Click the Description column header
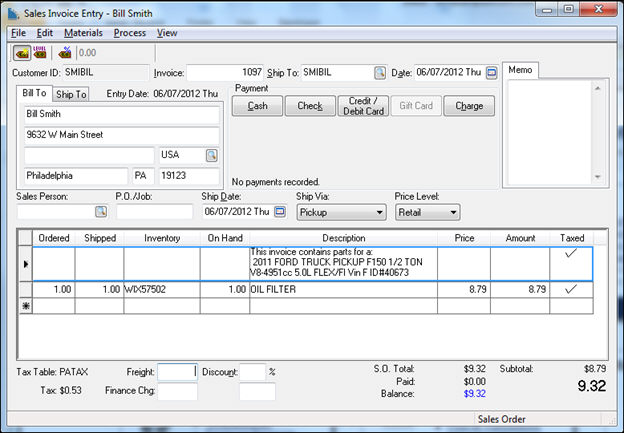This screenshot has height=433, width=624. [344, 238]
